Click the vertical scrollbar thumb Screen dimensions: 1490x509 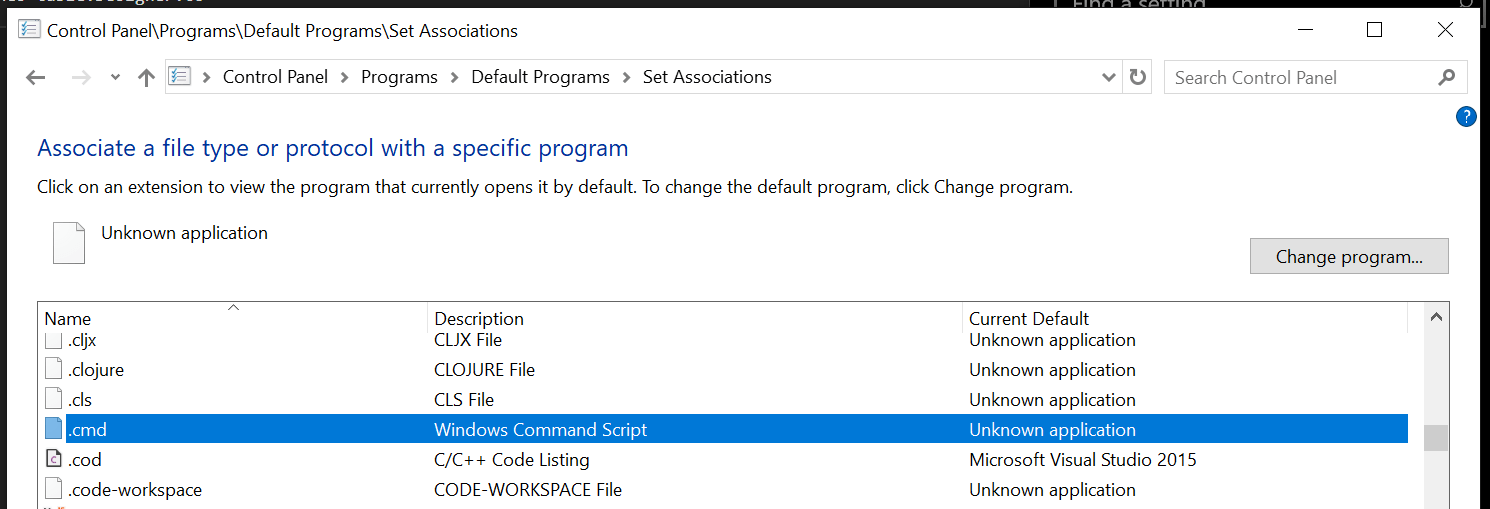point(1435,438)
